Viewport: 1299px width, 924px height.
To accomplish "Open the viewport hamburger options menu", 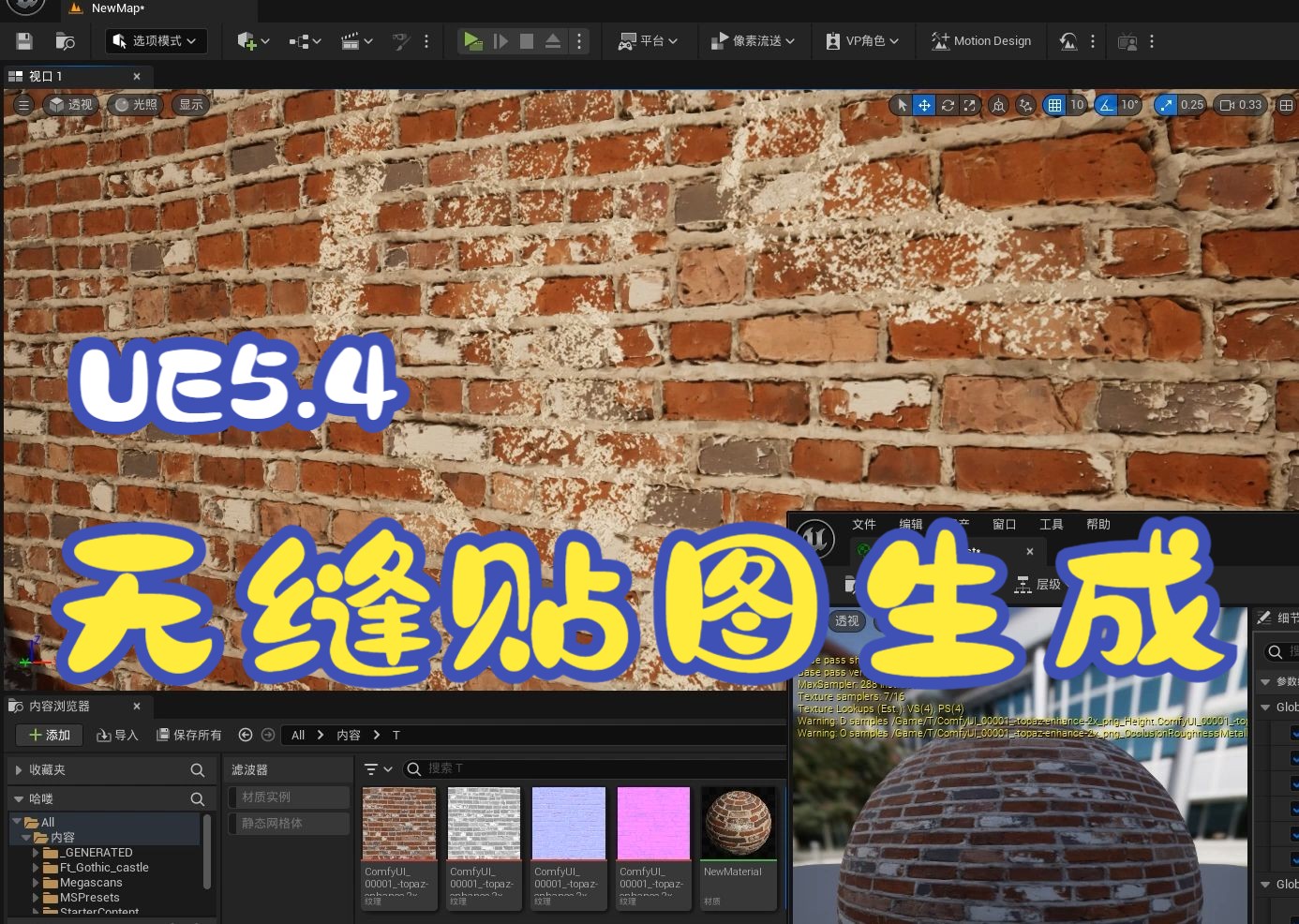I will (x=24, y=105).
